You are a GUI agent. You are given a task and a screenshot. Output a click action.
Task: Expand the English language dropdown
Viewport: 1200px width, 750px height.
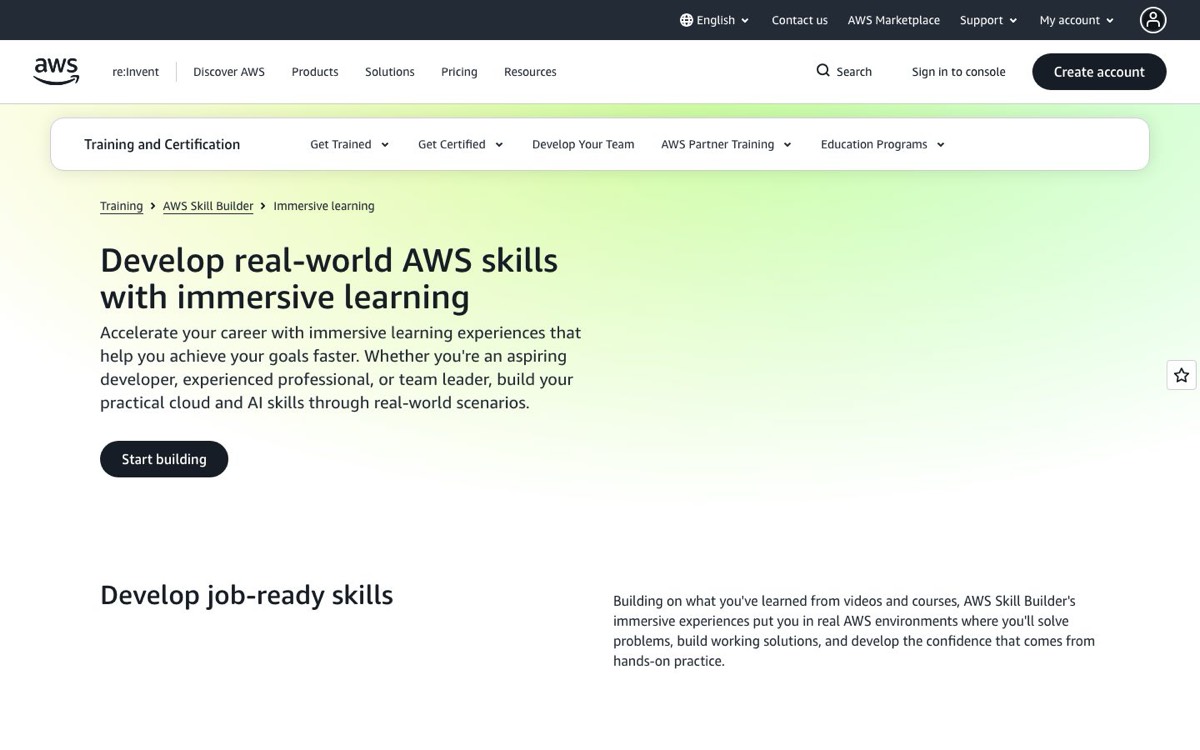[714, 20]
